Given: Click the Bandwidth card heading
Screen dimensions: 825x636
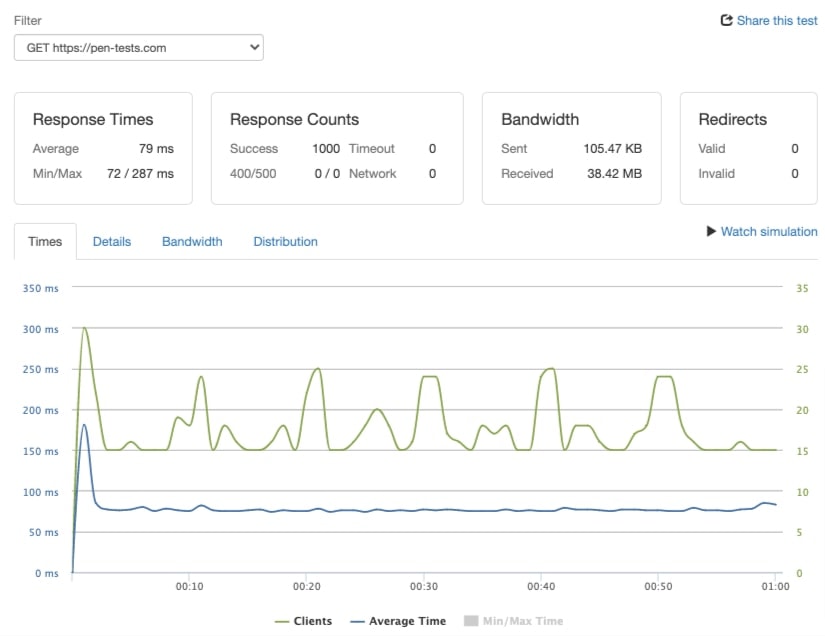Looking at the screenshot, I should [x=540, y=119].
